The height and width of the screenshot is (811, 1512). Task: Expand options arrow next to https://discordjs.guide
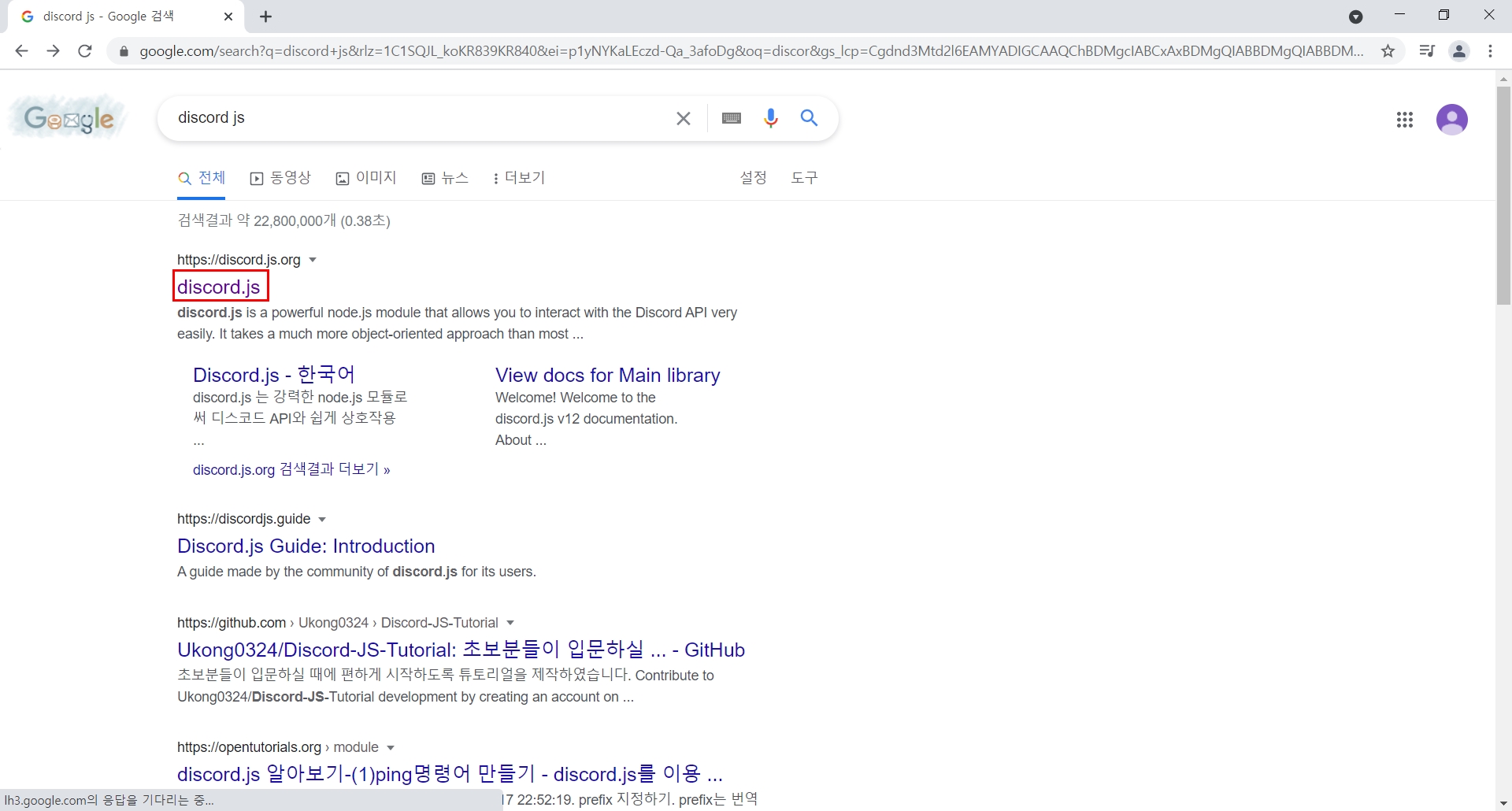pos(322,519)
